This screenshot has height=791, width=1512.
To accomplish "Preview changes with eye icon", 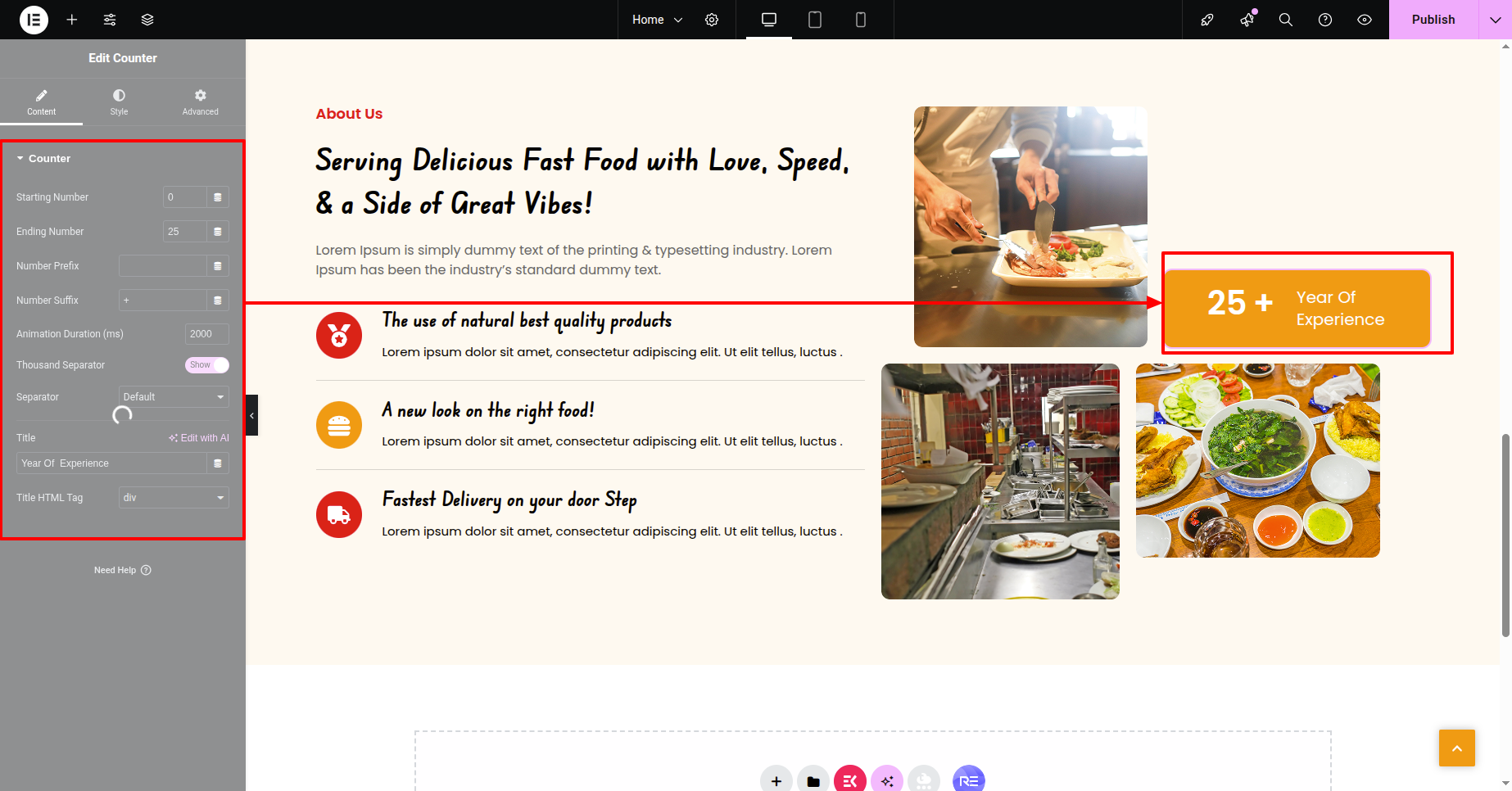I will 1365,20.
